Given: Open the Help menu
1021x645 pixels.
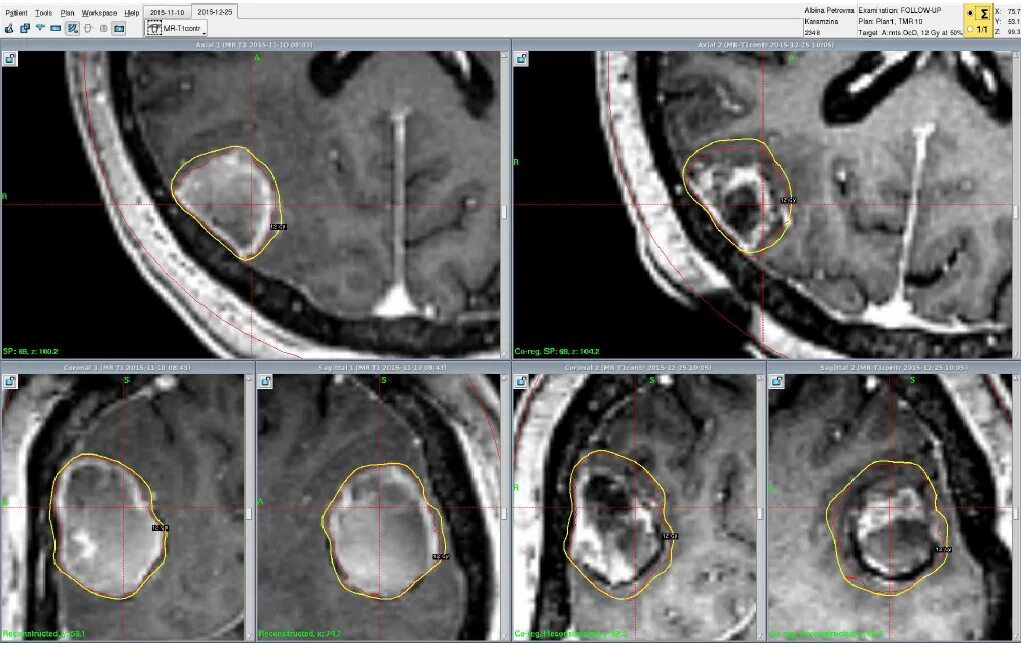Looking at the screenshot, I should pos(132,12).
